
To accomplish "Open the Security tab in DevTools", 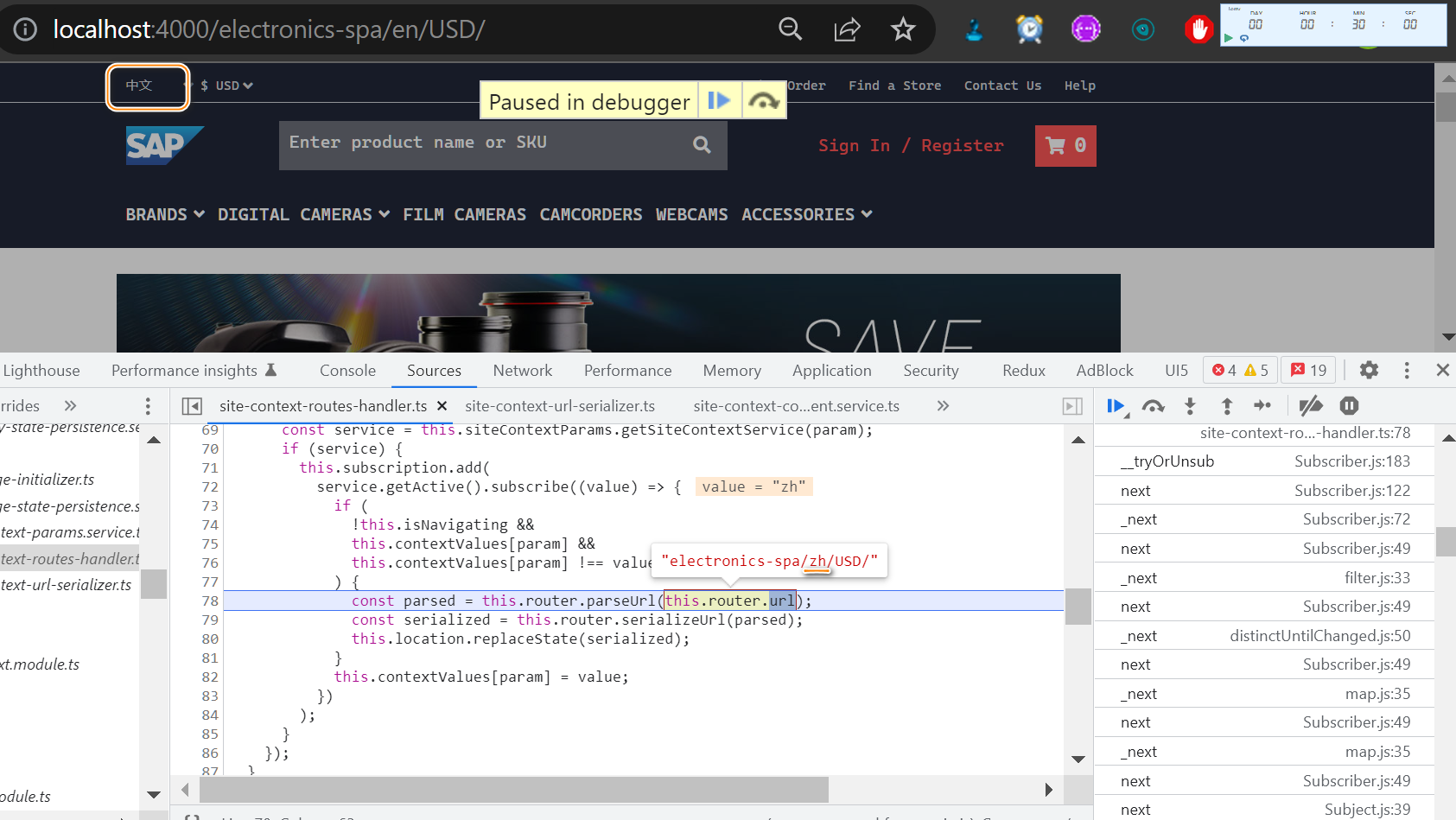I will [x=931, y=371].
